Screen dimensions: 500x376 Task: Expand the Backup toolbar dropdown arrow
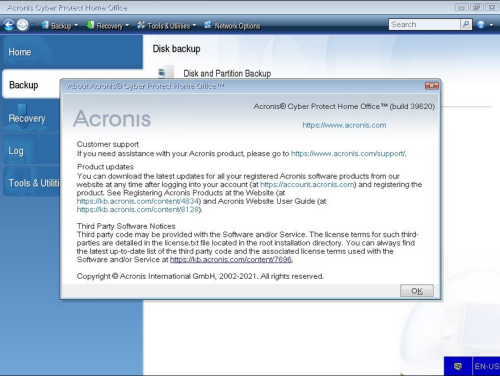(x=76, y=25)
